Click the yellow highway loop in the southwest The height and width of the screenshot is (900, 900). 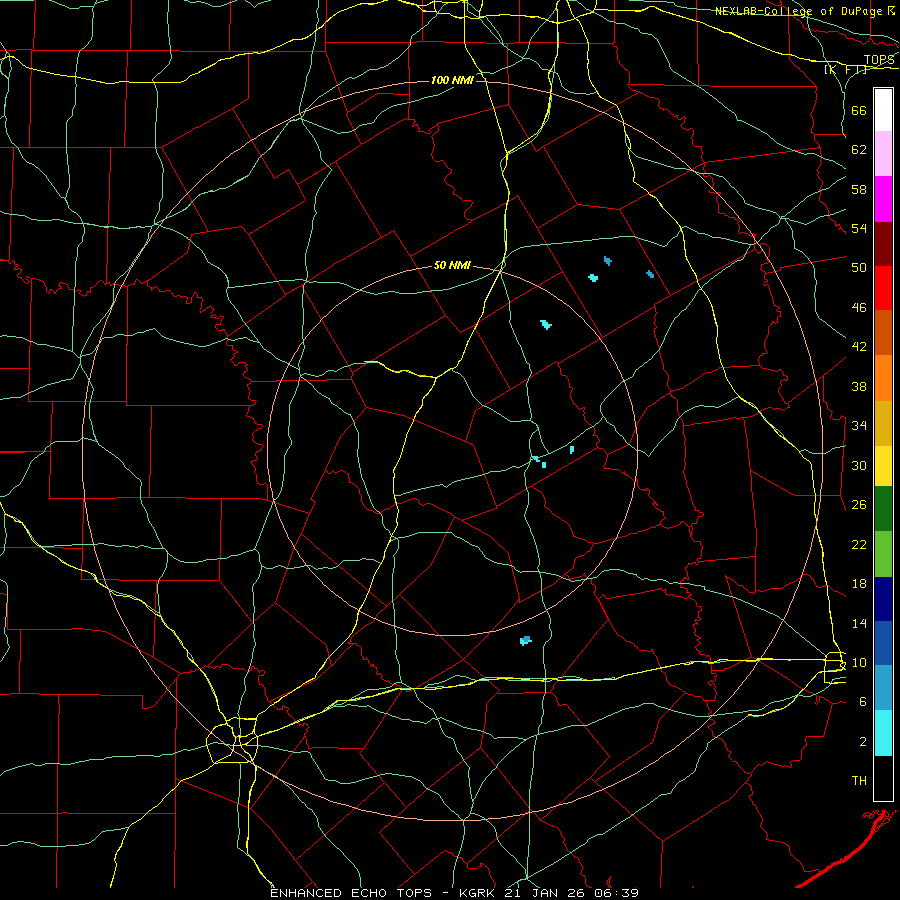[232, 740]
